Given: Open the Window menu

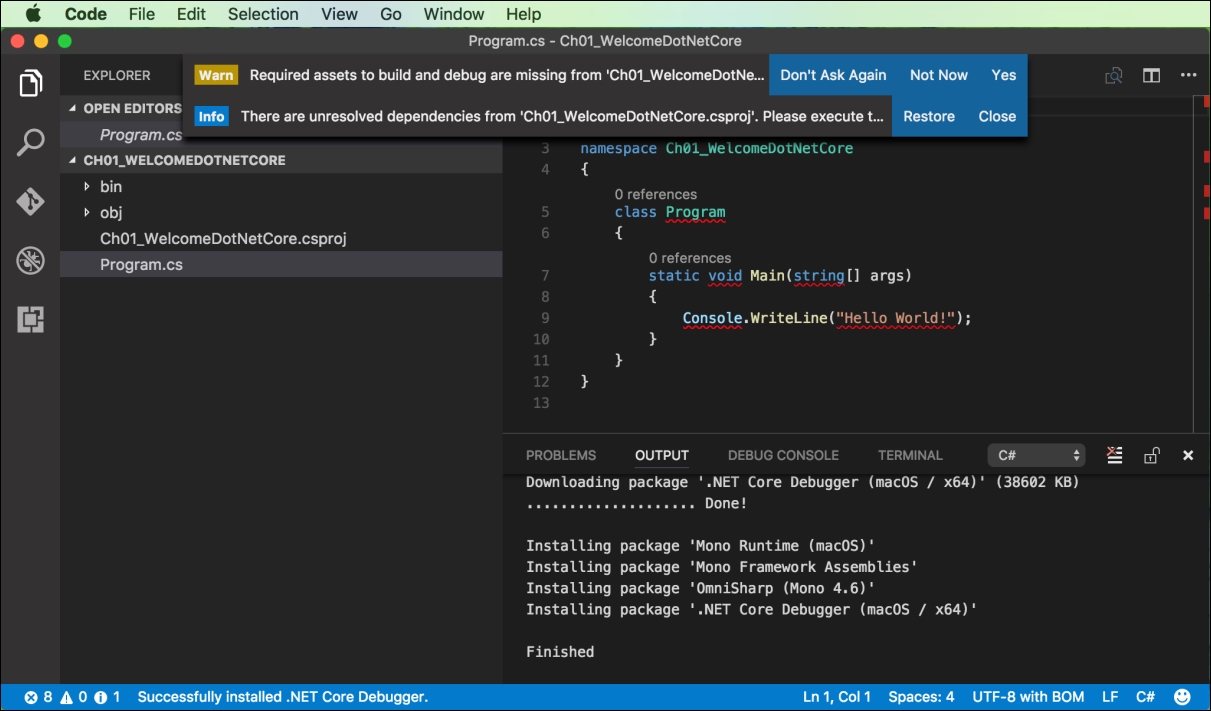Looking at the screenshot, I should pos(454,14).
